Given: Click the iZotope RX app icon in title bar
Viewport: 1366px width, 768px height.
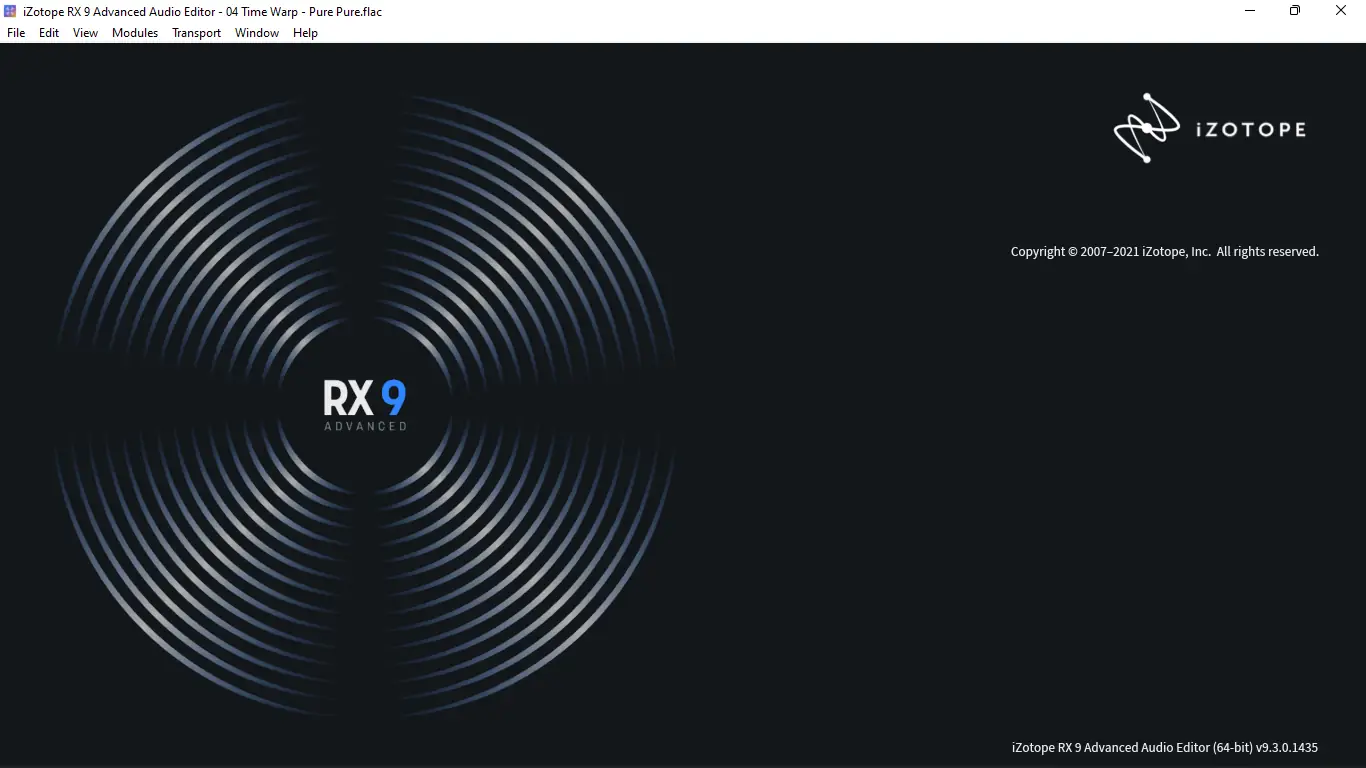Looking at the screenshot, I should pos(11,11).
